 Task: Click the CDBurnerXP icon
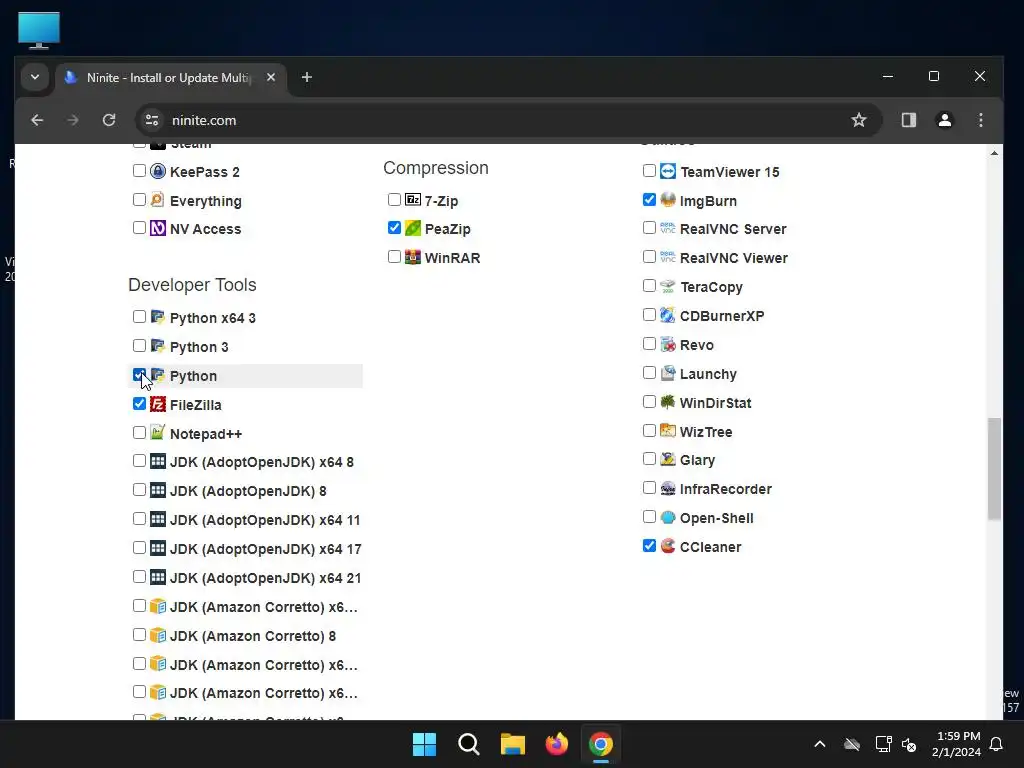[x=667, y=315]
